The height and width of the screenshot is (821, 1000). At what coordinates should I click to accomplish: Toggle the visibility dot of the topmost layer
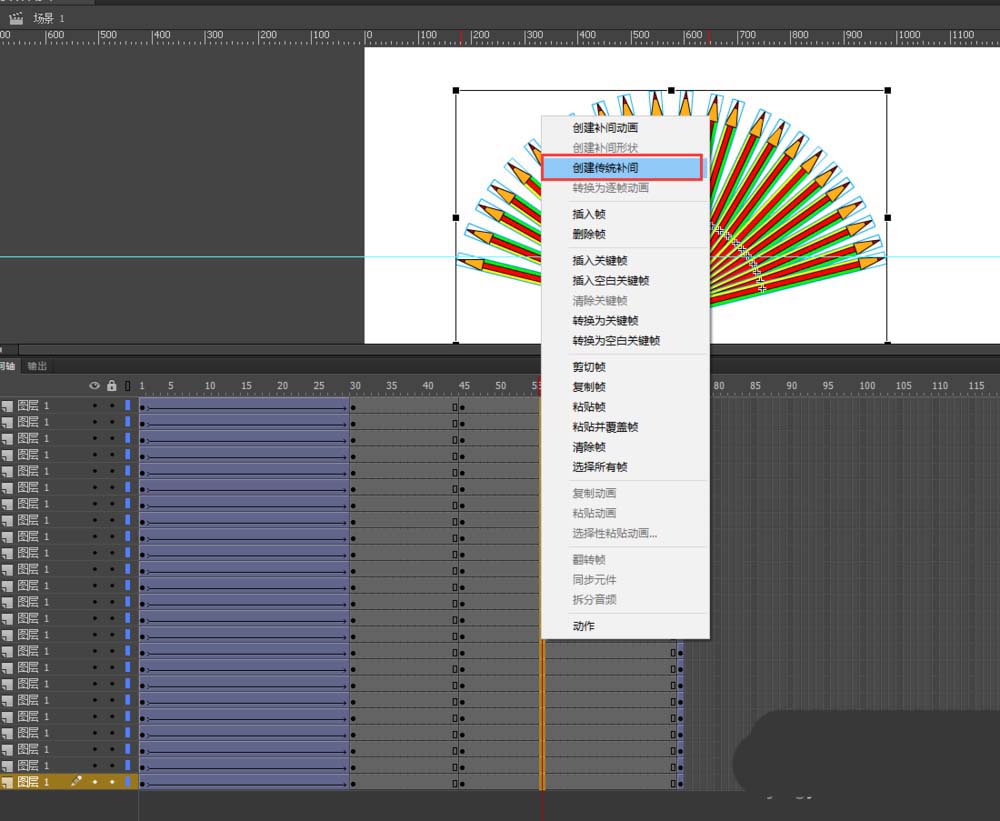click(95, 406)
